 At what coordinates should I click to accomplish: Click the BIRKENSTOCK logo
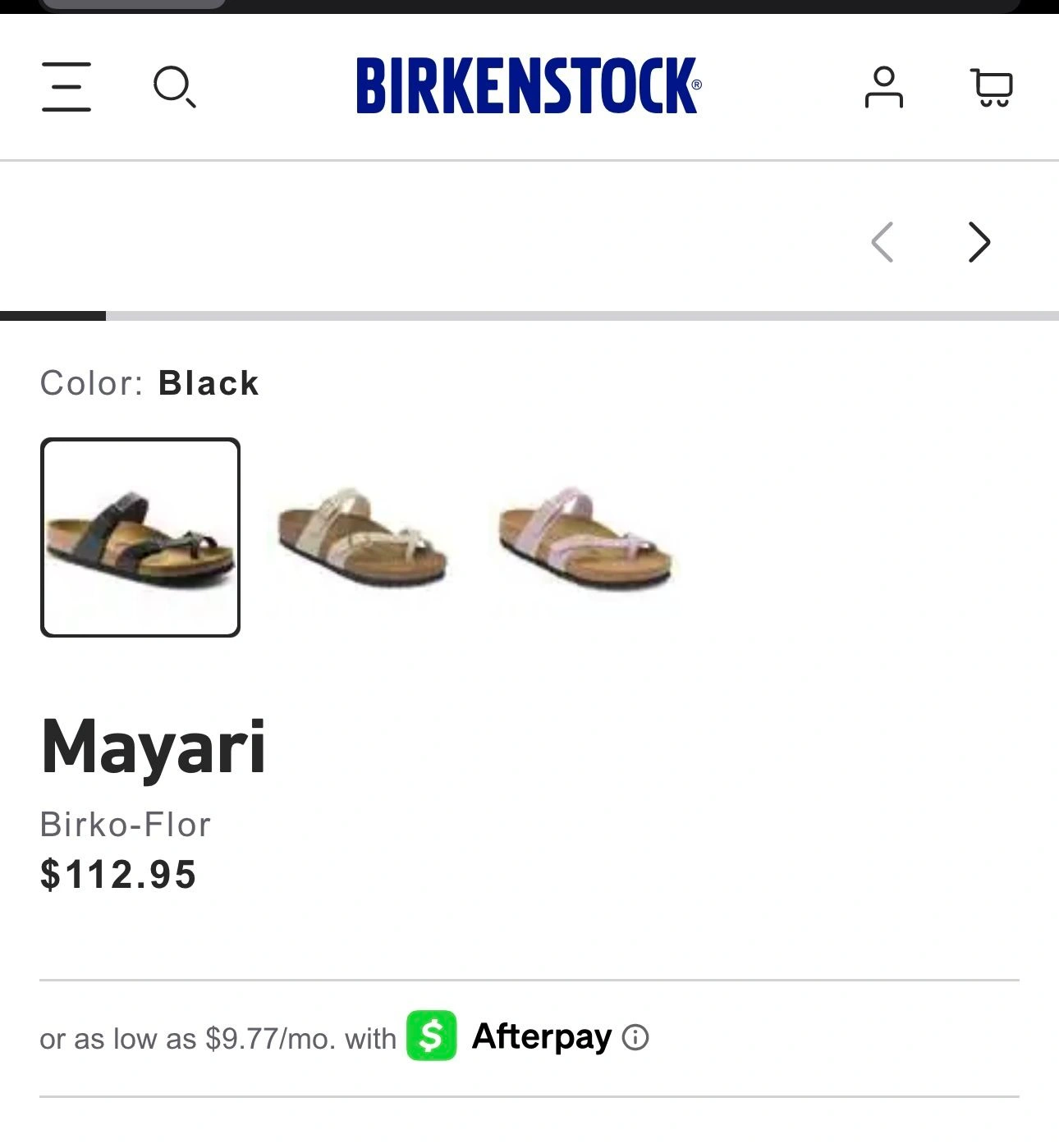coord(528,85)
